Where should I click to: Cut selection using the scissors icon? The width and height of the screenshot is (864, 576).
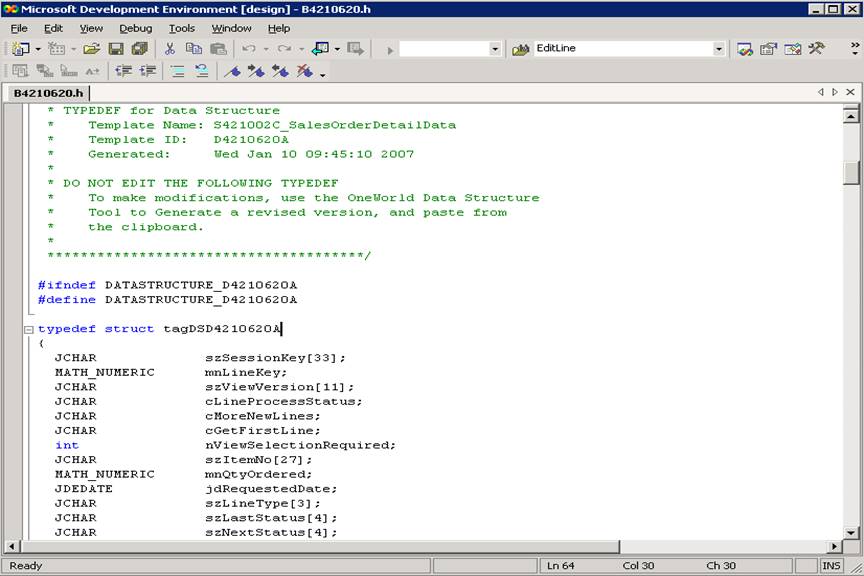point(170,49)
